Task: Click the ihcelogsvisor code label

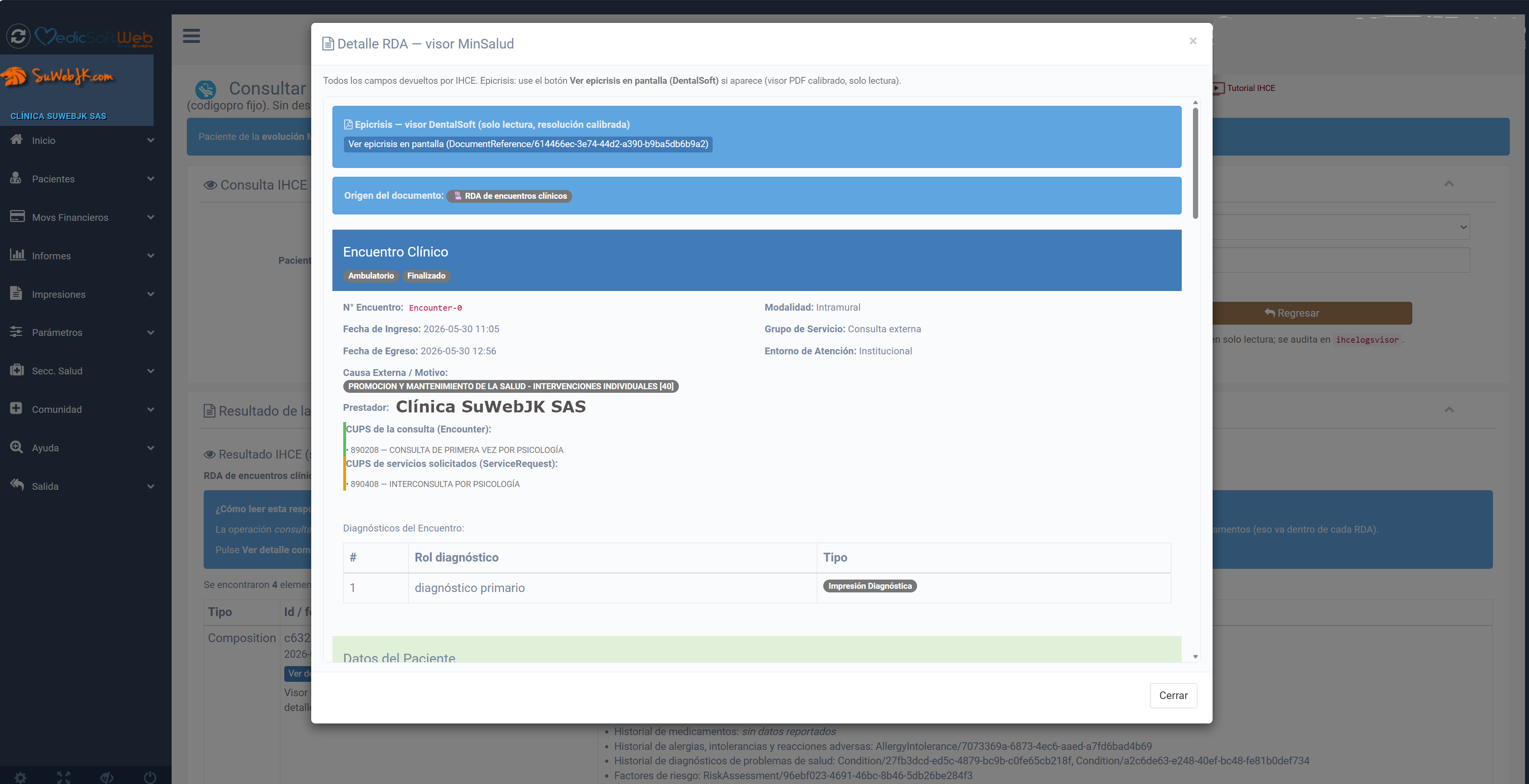Action: click(x=1367, y=340)
